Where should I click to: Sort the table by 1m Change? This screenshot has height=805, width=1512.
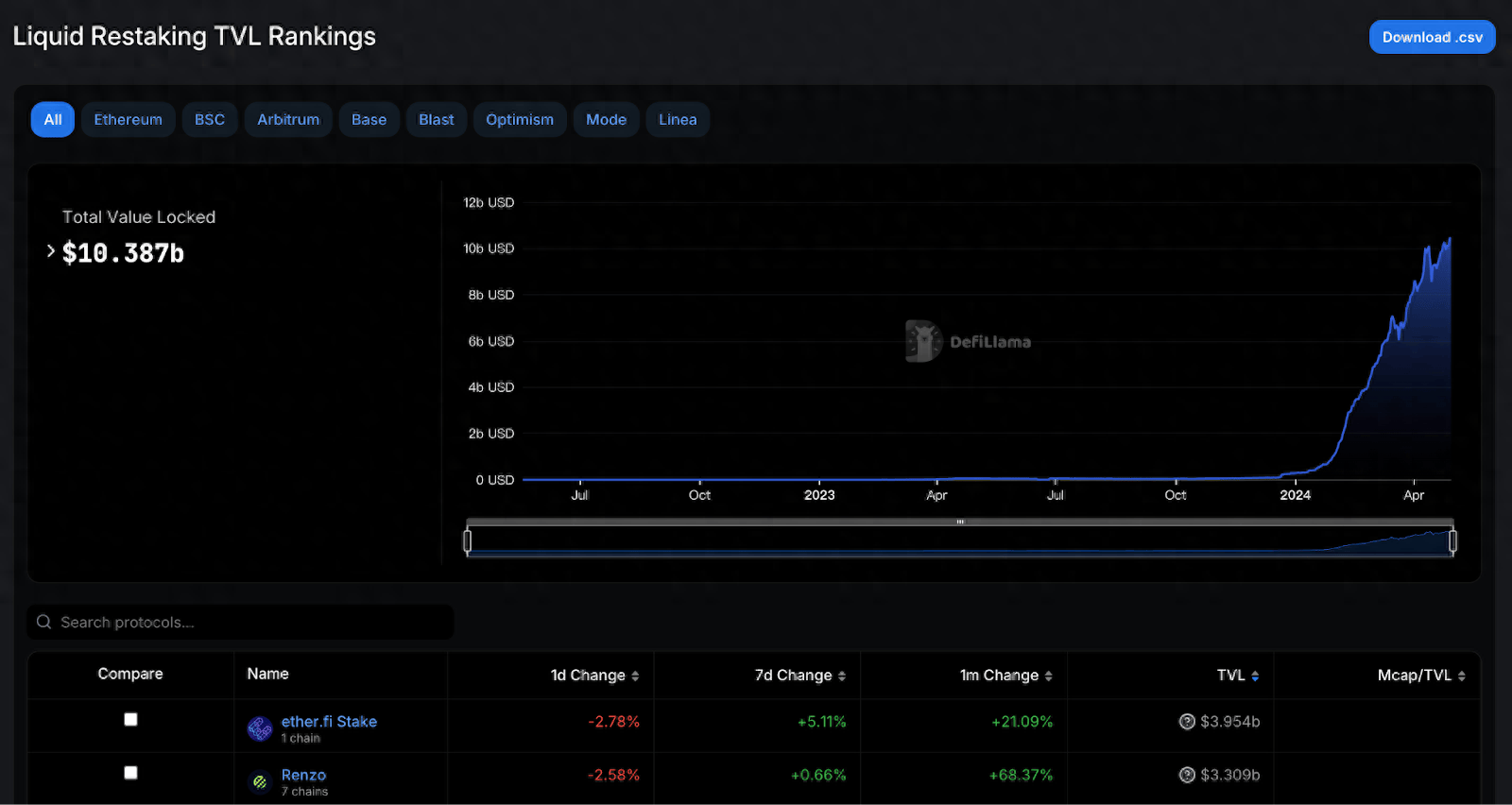click(999, 675)
